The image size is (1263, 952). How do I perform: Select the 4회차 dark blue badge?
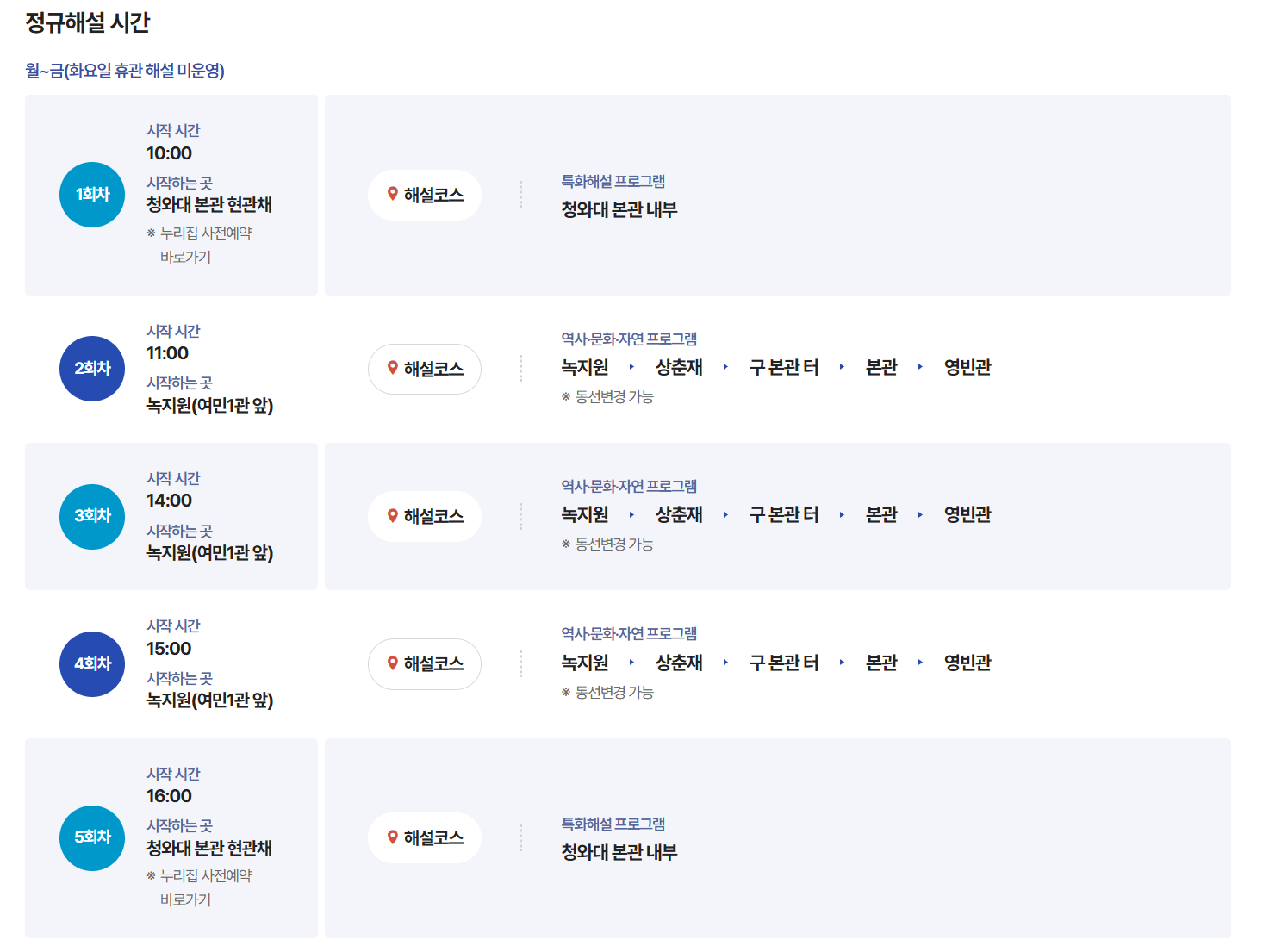tap(91, 664)
